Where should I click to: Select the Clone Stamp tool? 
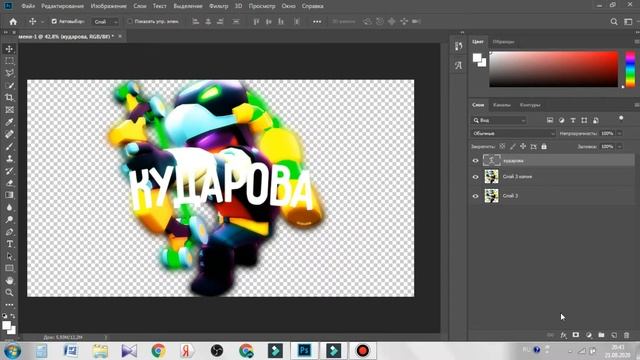9,159
